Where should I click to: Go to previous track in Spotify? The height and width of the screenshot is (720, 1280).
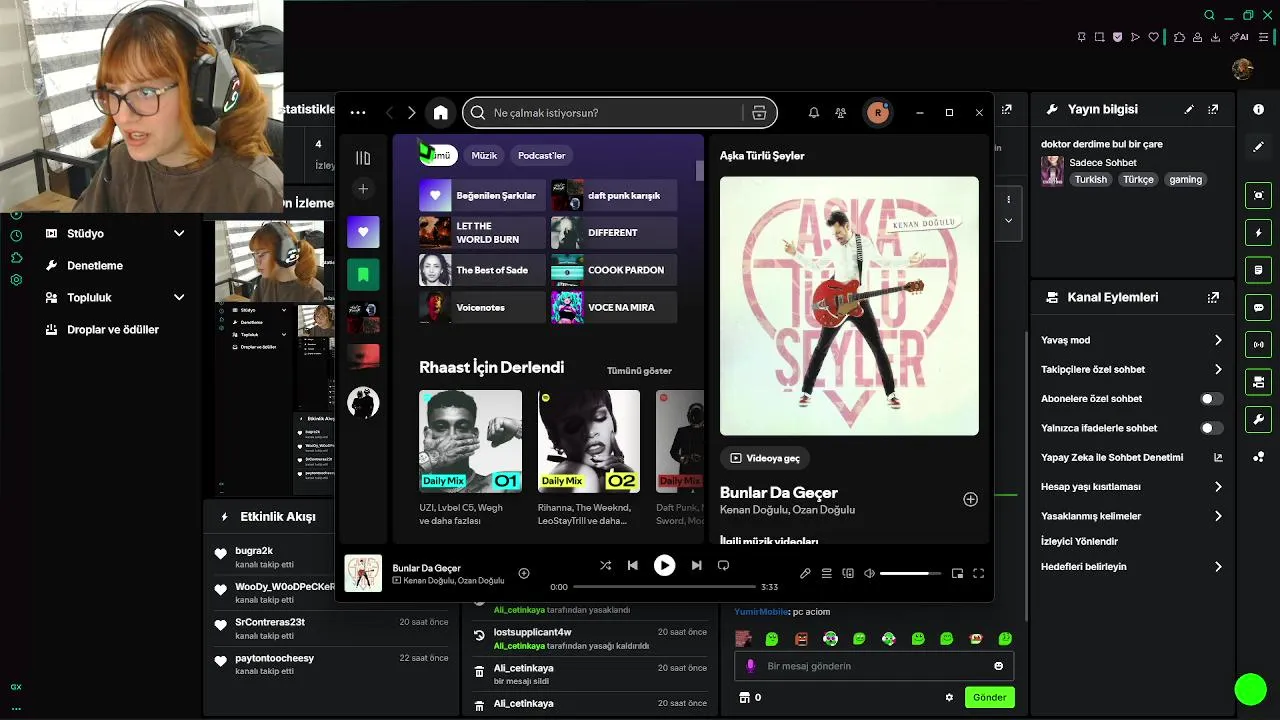[x=632, y=565]
